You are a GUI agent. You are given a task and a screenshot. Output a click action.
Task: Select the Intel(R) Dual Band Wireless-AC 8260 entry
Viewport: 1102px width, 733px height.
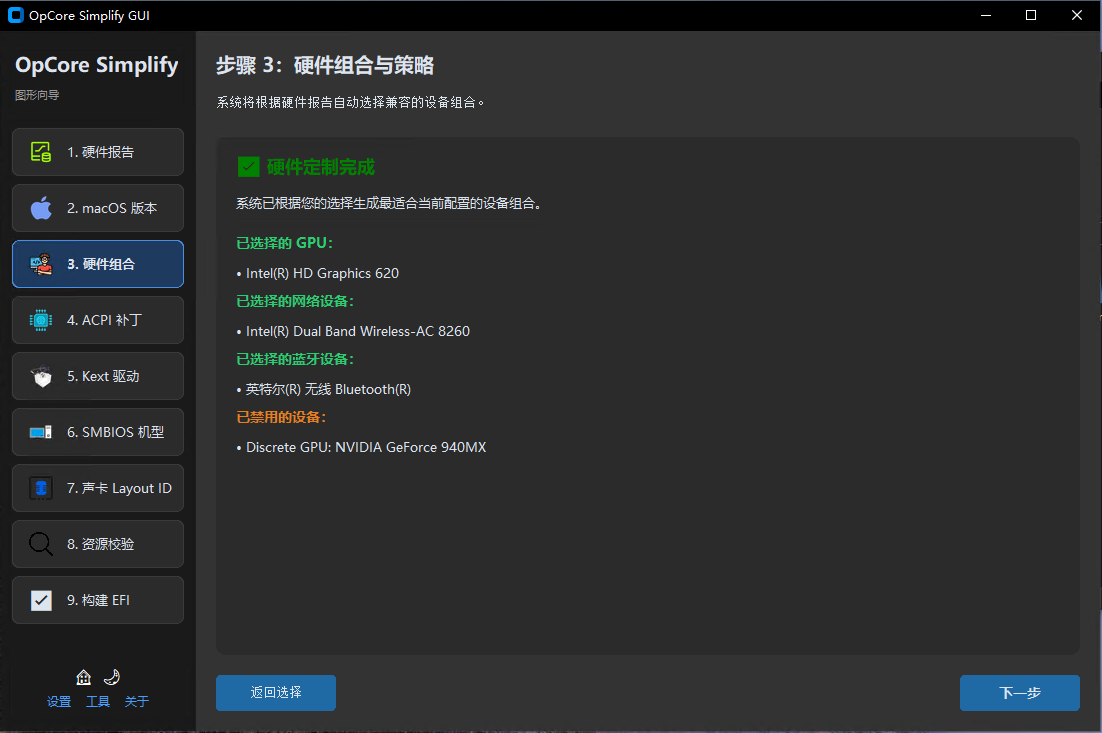[353, 331]
